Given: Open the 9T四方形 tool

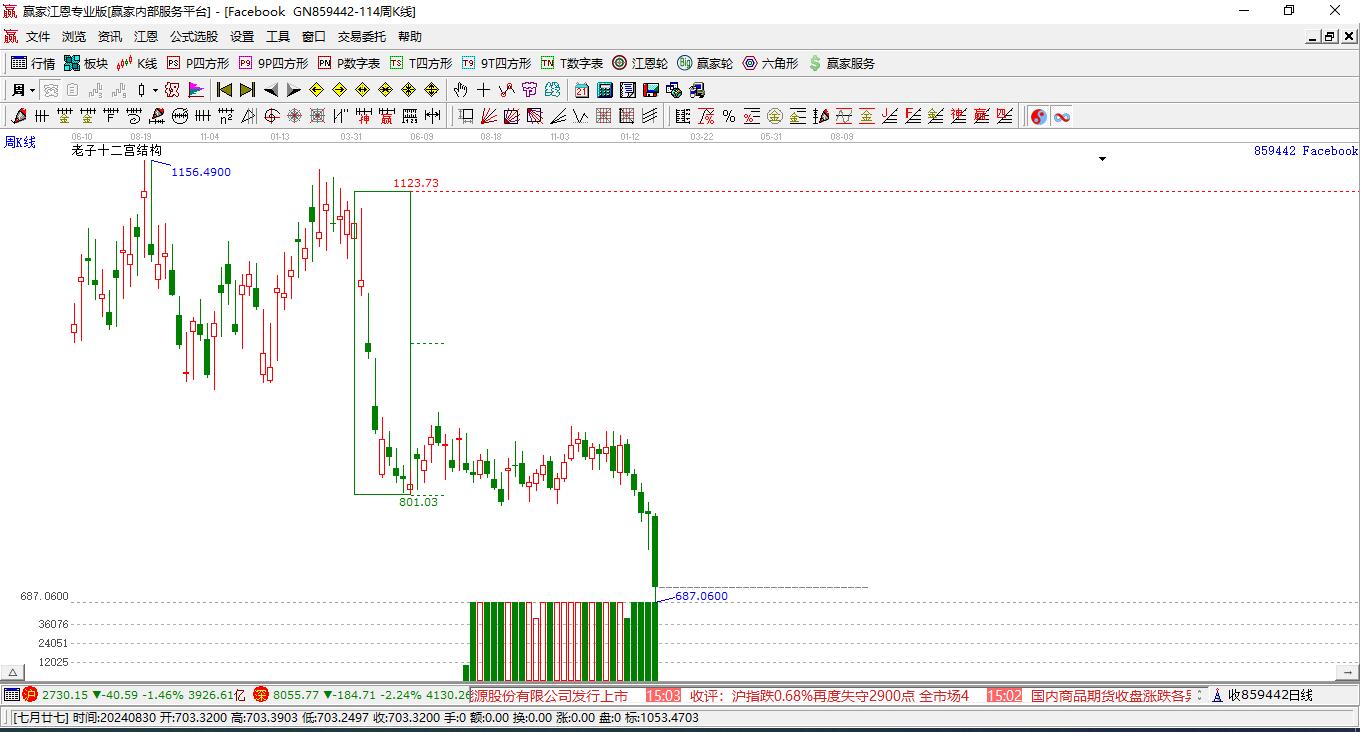Looking at the screenshot, I should pyautogui.click(x=496, y=63).
